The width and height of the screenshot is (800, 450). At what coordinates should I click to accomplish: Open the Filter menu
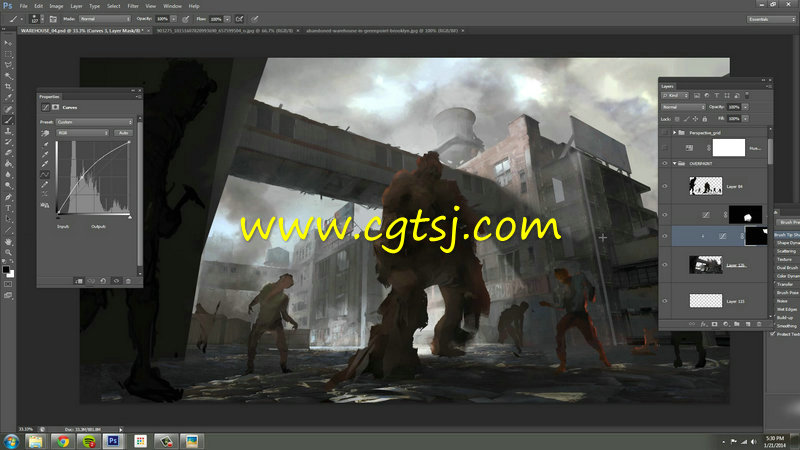click(x=133, y=6)
